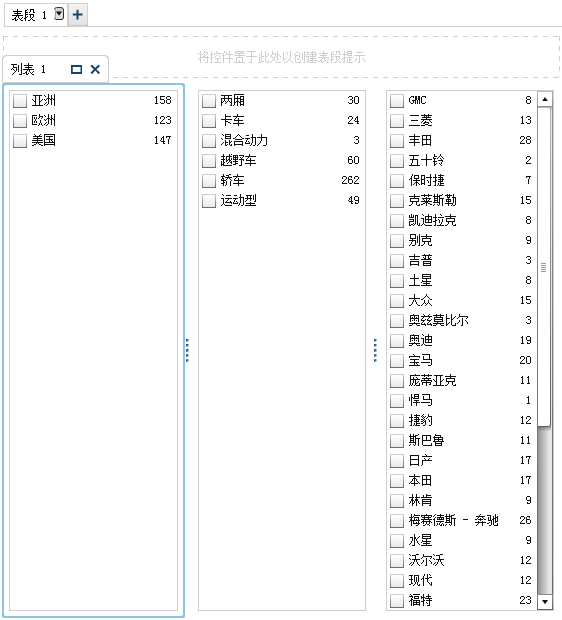Tick the 卡车 checkbox
The height and width of the screenshot is (620, 562).
208,121
